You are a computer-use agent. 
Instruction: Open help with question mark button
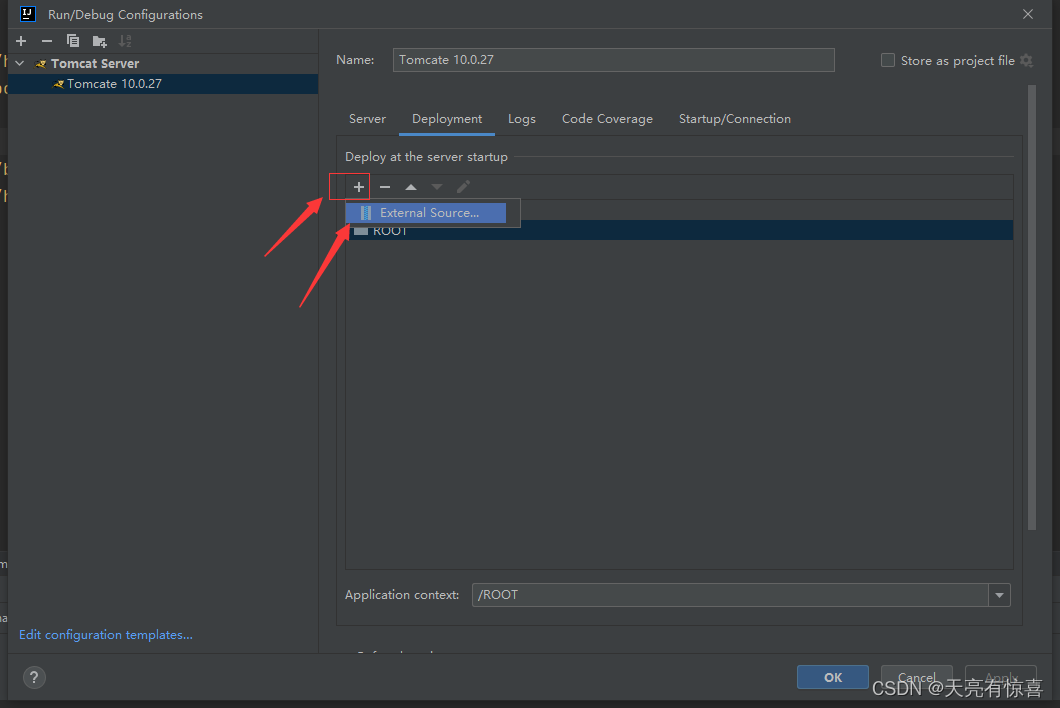point(34,678)
